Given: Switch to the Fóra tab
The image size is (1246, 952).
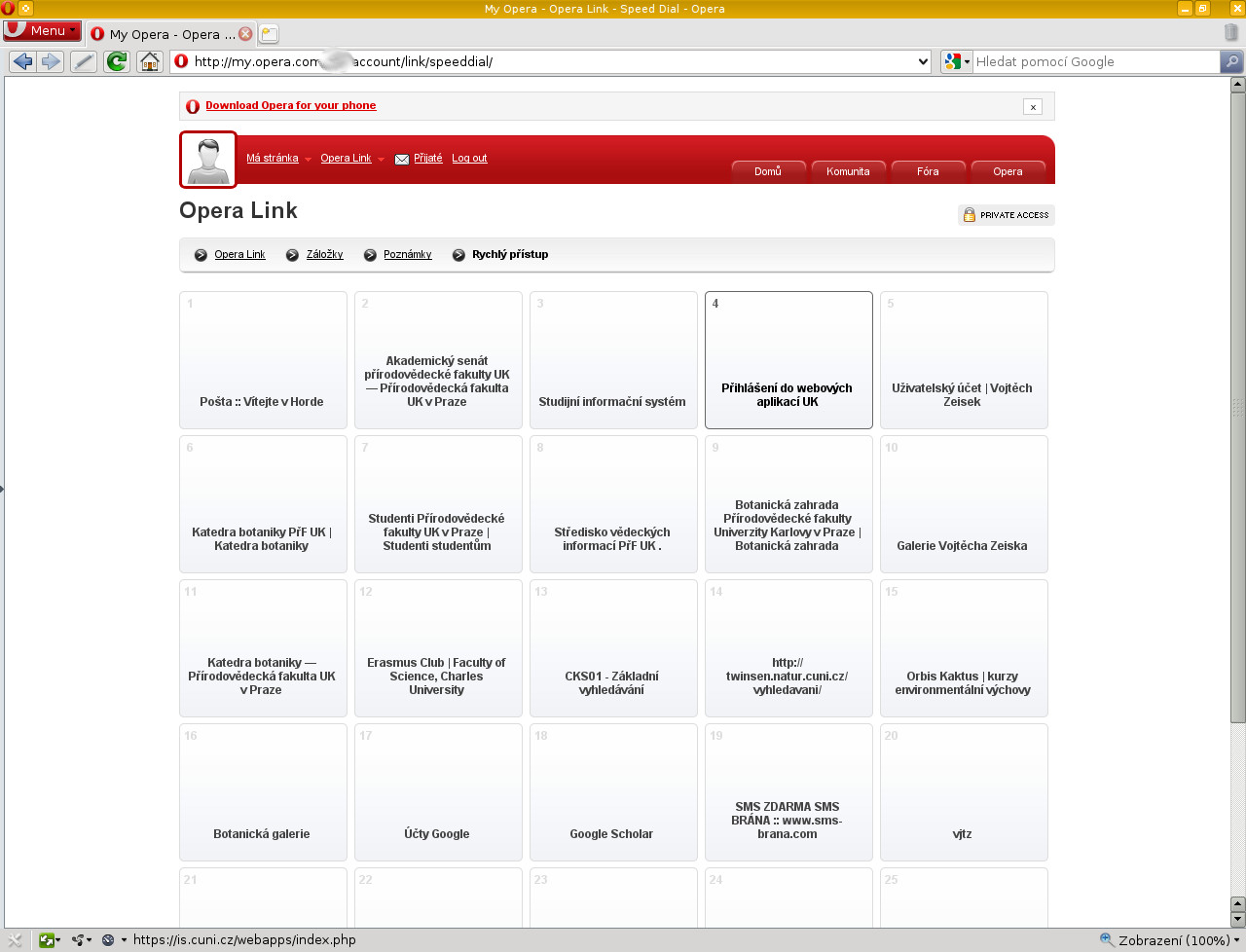Looking at the screenshot, I should click(x=928, y=171).
